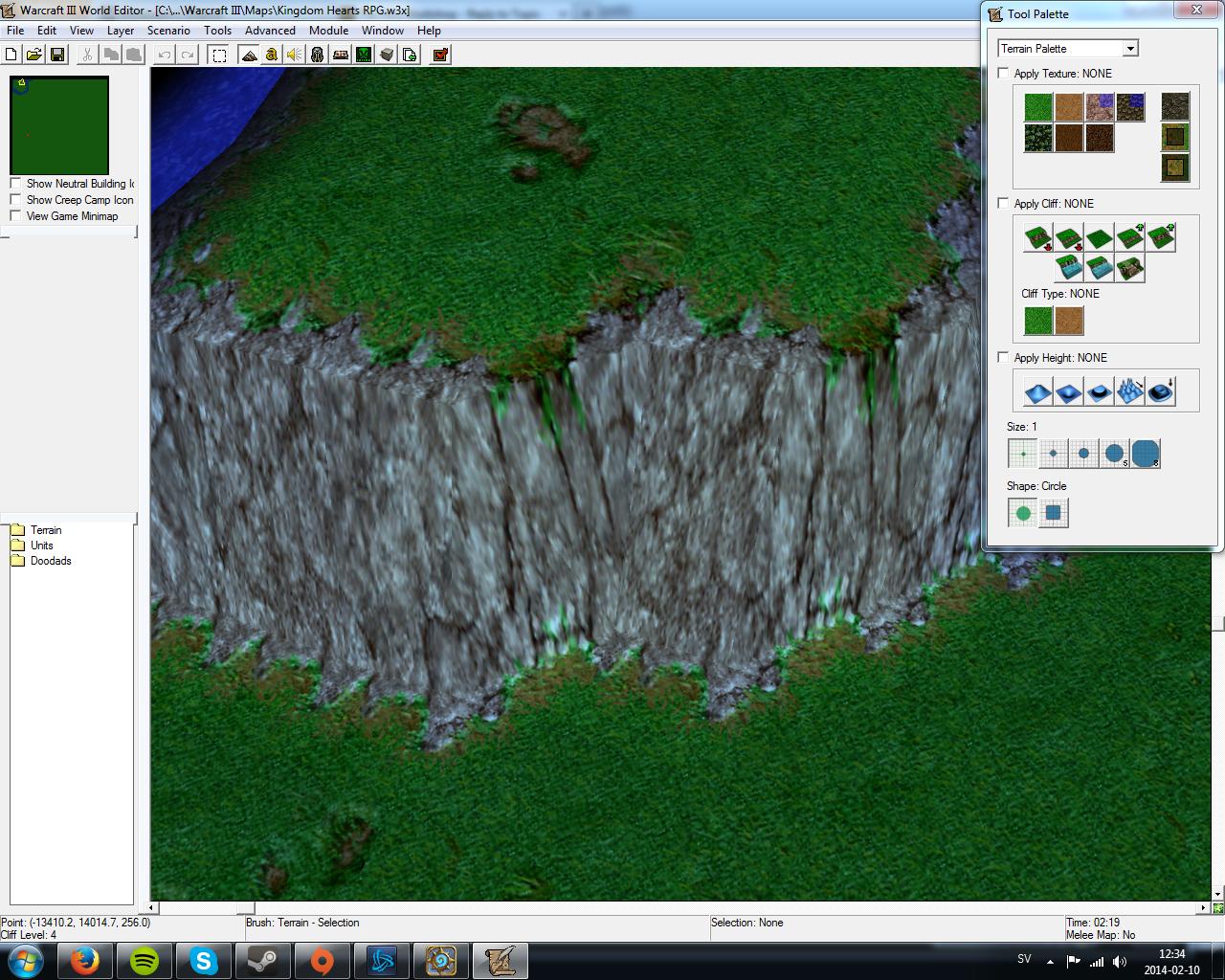1225x980 pixels.
Task: Choose brush size 5
Action: coord(1115,454)
